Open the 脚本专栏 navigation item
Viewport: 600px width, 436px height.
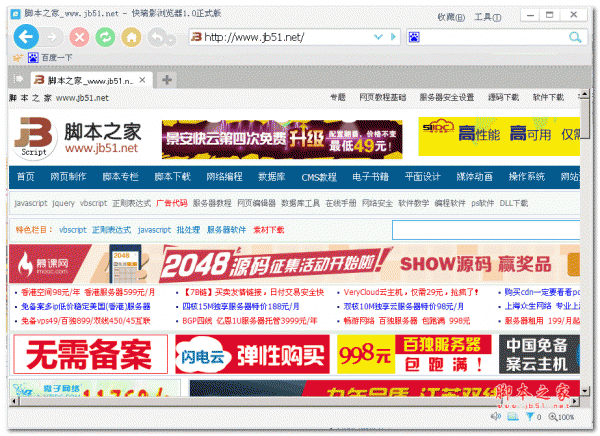point(120,176)
